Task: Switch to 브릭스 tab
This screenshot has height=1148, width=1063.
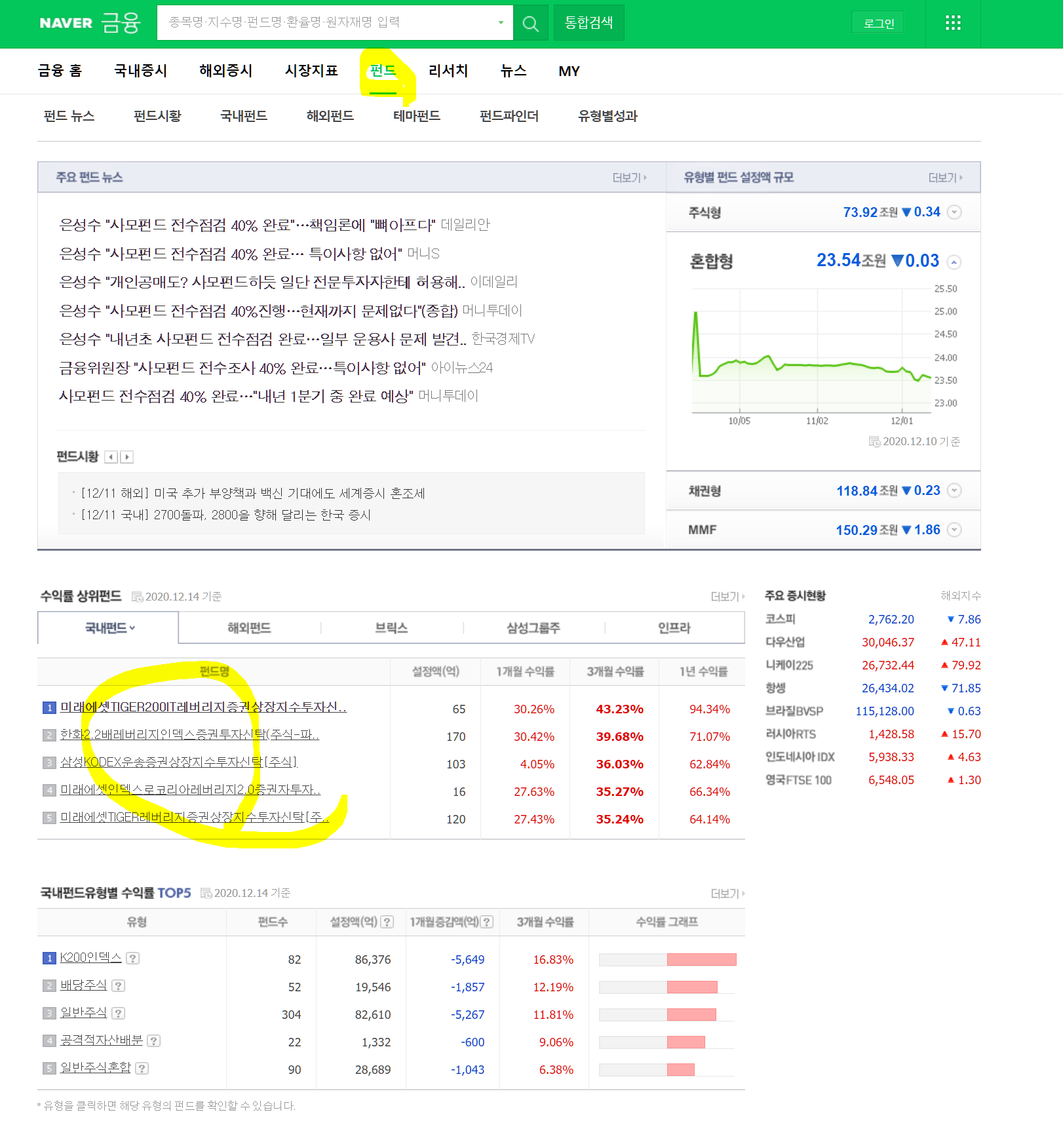Action: (x=391, y=628)
